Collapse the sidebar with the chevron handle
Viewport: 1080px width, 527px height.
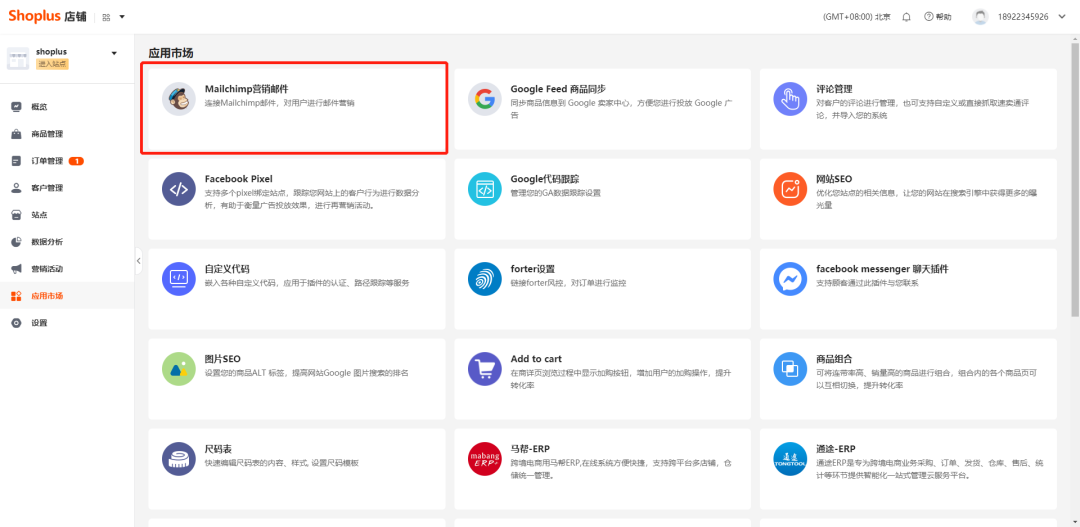pyautogui.click(x=138, y=261)
